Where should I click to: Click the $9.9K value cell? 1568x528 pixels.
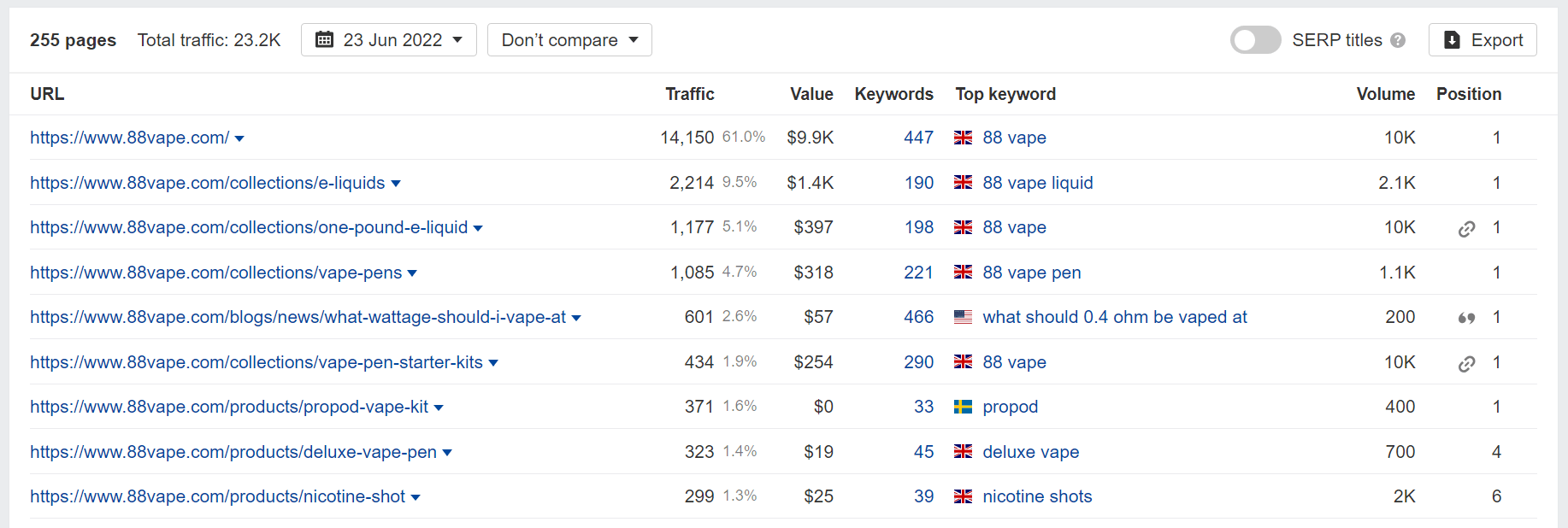[x=811, y=138]
